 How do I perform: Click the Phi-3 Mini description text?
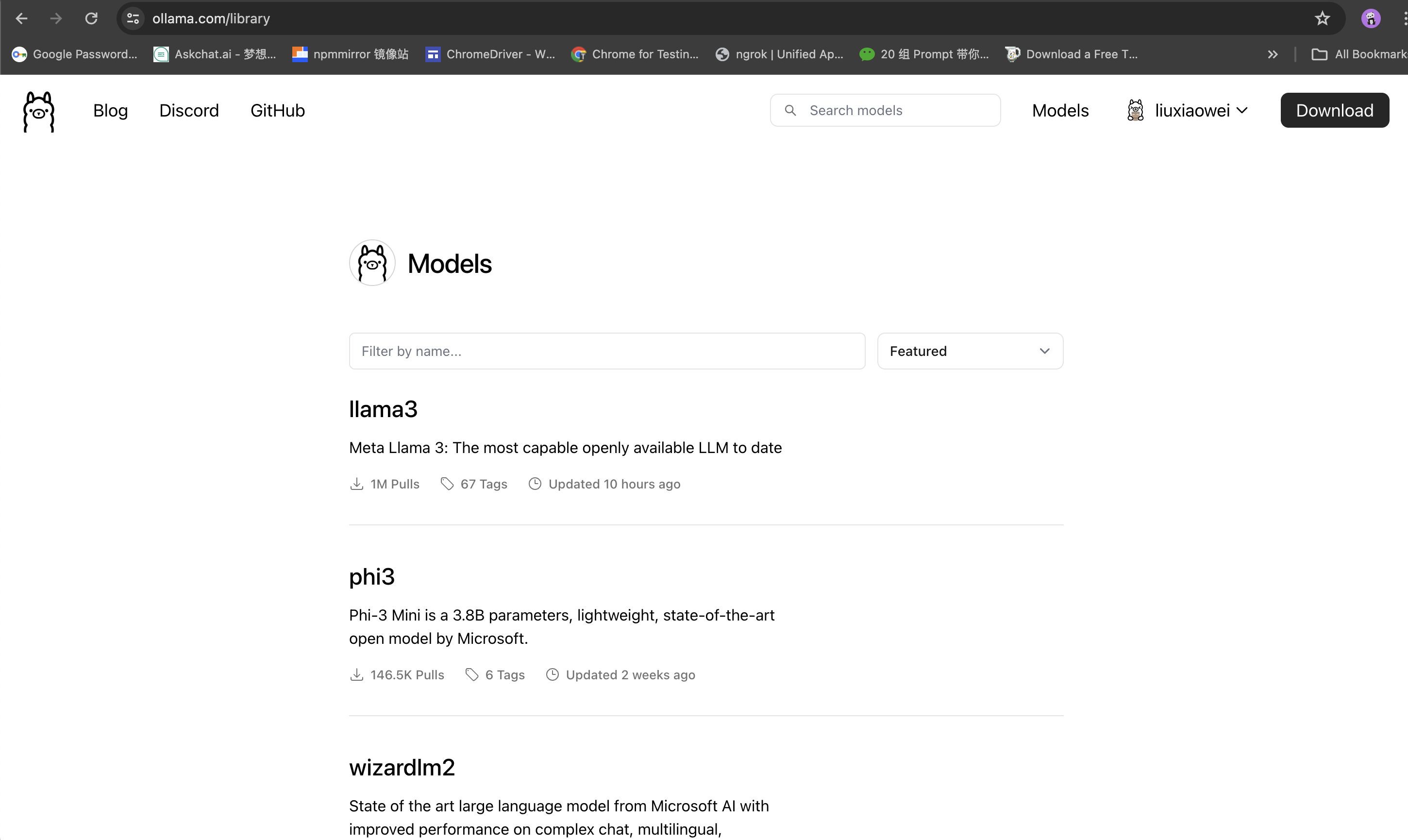562,627
